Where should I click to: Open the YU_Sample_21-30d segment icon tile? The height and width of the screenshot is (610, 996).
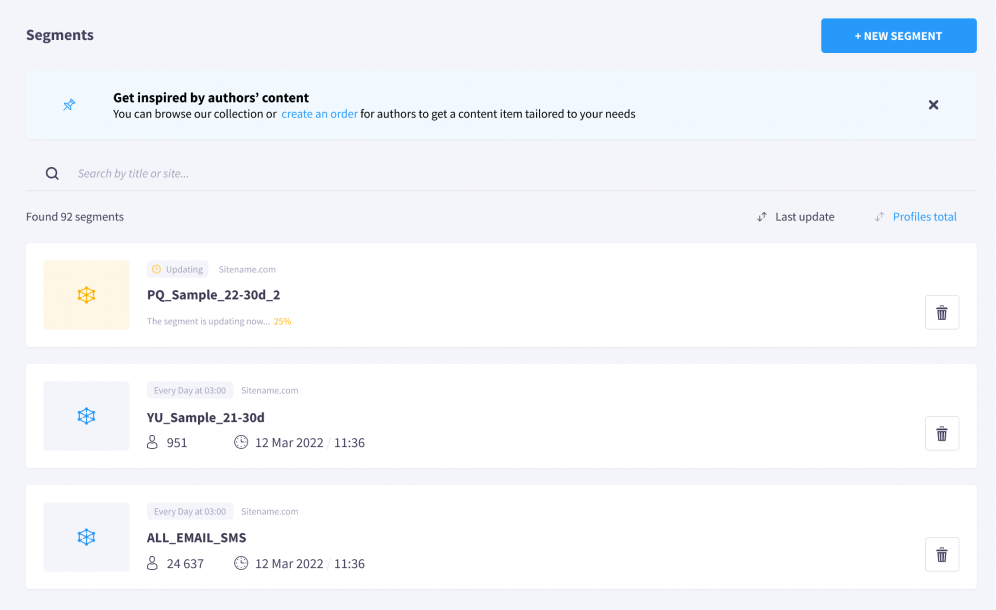coord(86,416)
